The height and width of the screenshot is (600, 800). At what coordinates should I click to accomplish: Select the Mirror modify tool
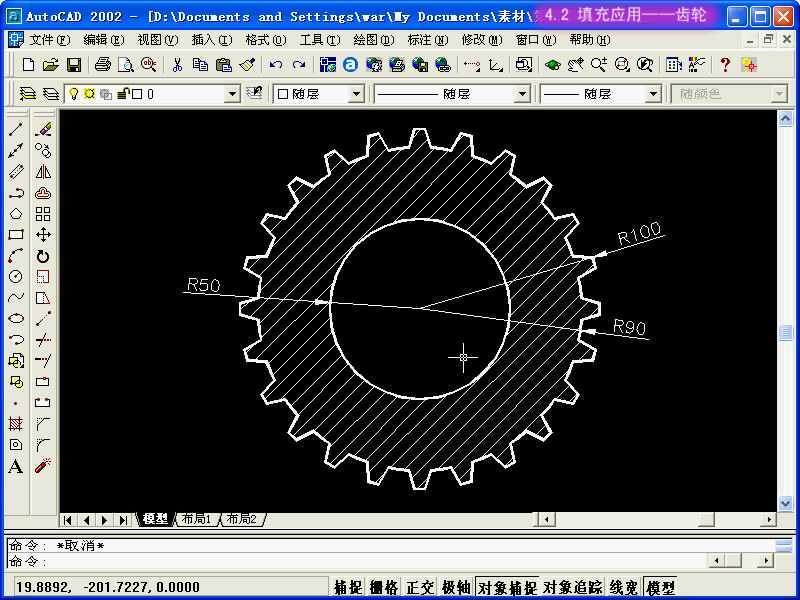[43, 172]
